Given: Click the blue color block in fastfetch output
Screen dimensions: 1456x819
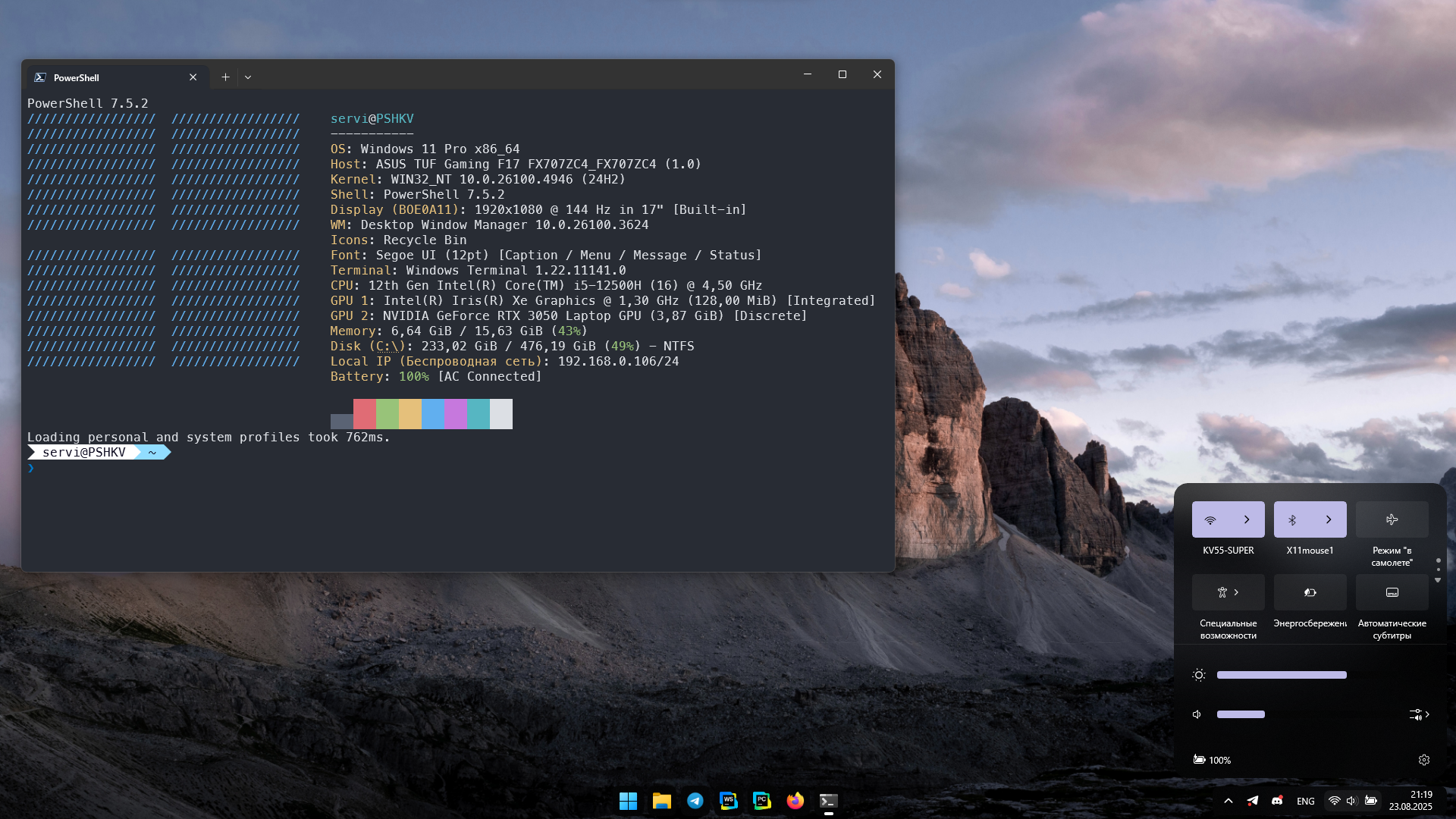Looking at the screenshot, I should 433,414.
